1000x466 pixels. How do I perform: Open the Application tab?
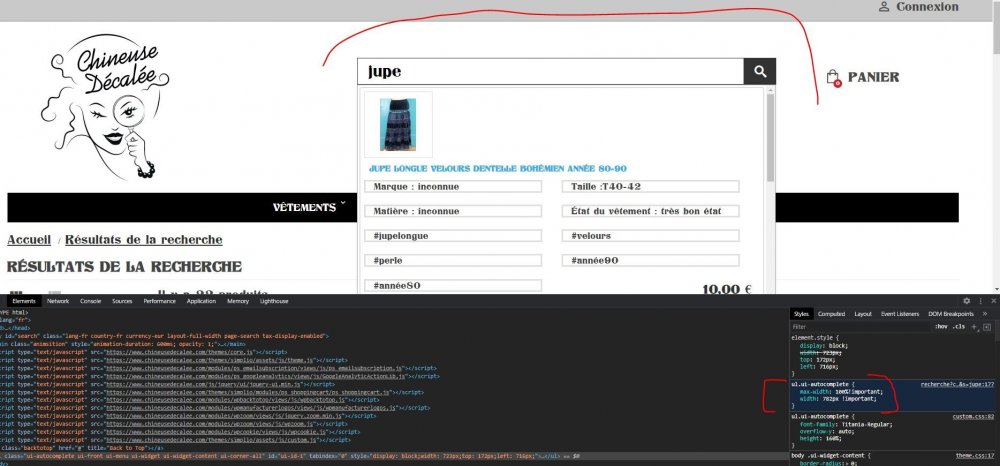[202, 301]
